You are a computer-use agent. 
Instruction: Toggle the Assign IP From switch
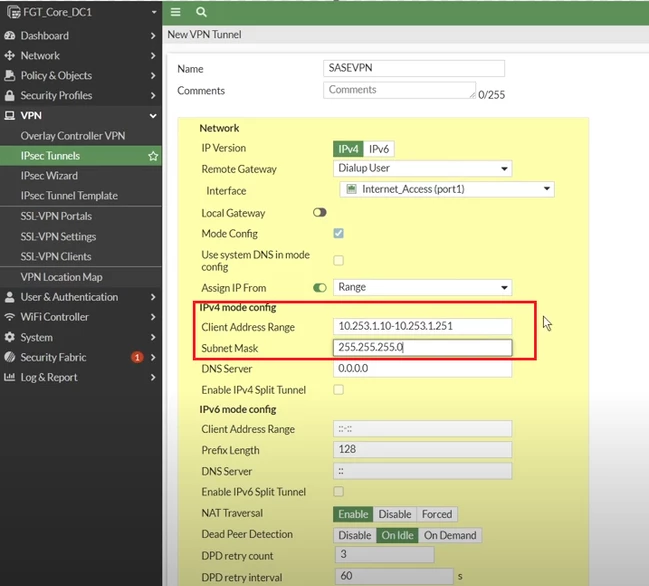pyautogui.click(x=320, y=288)
